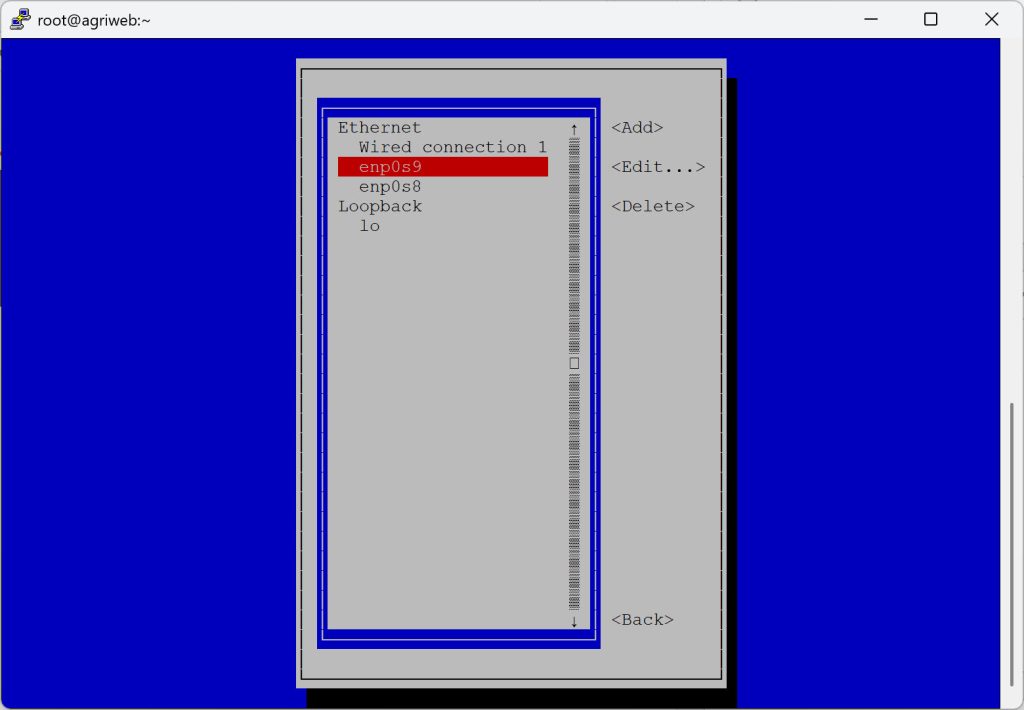The image size is (1024, 710).
Task: Click the Ethernet category header
Action: (x=379, y=128)
